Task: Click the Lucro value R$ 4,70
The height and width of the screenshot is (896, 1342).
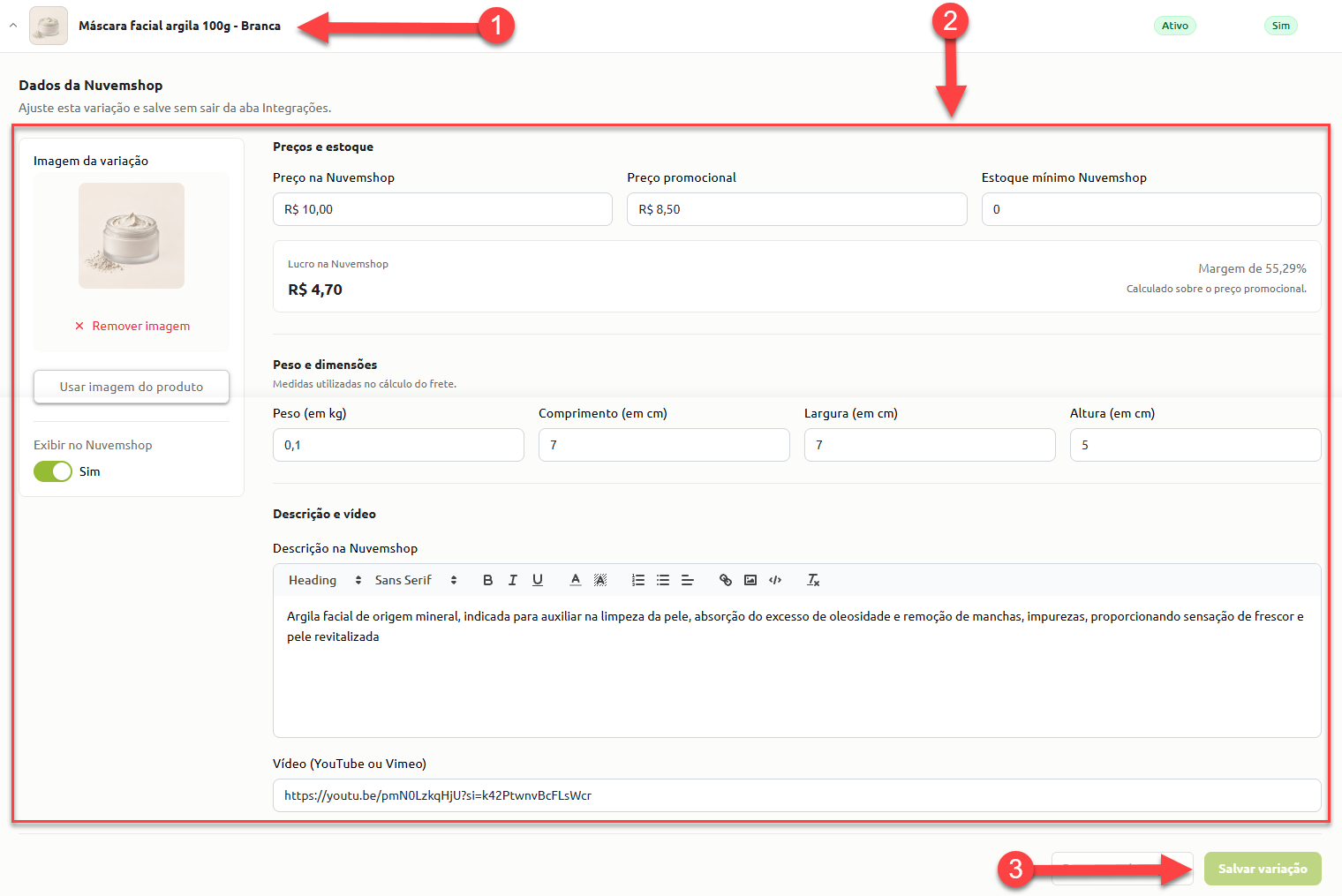Action: point(315,290)
